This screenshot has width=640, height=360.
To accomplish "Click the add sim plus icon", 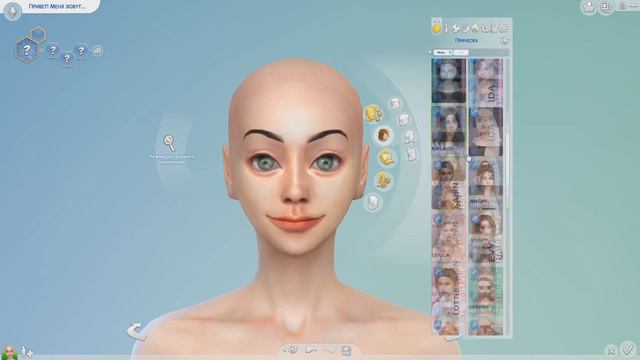I will pyautogui.click(x=28, y=351).
